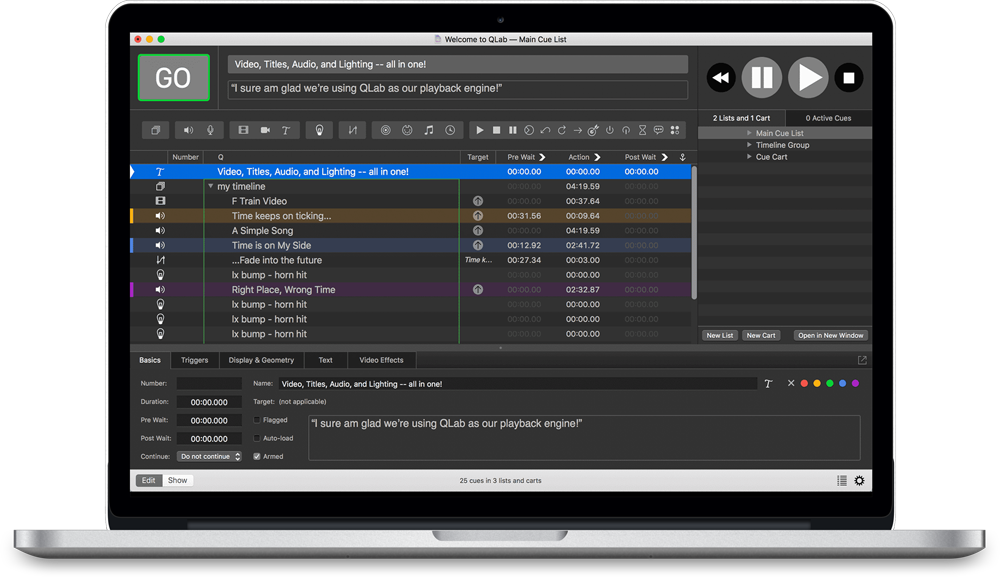Check the Auto-load option
Image resolution: width=1000 pixels, height=577 pixels.
[257, 438]
